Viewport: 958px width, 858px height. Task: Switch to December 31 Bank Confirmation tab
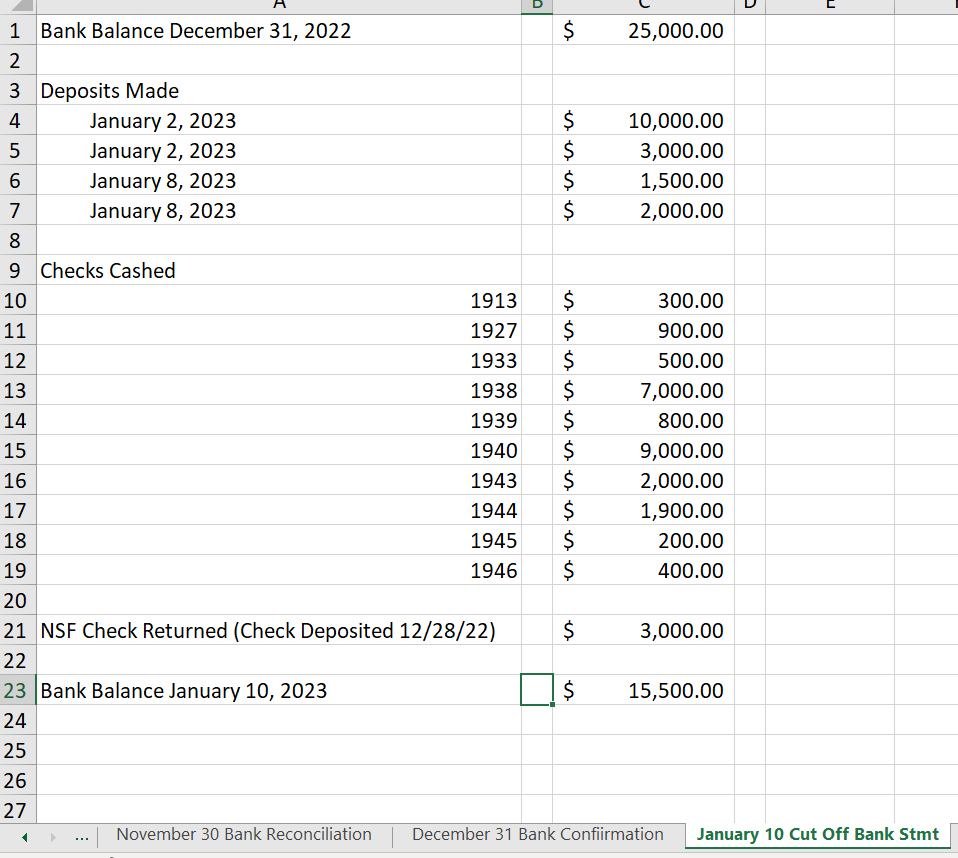[x=538, y=835]
